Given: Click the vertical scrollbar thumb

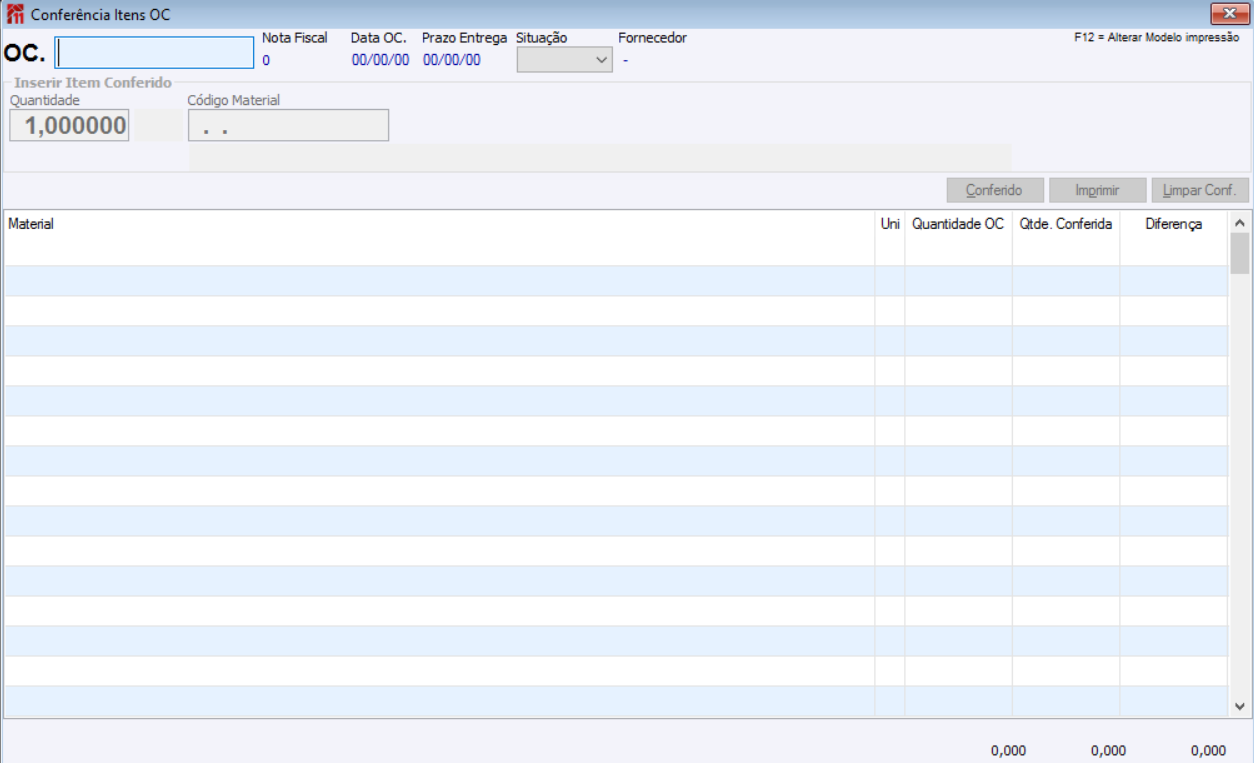Looking at the screenshot, I should tap(1240, 253).
